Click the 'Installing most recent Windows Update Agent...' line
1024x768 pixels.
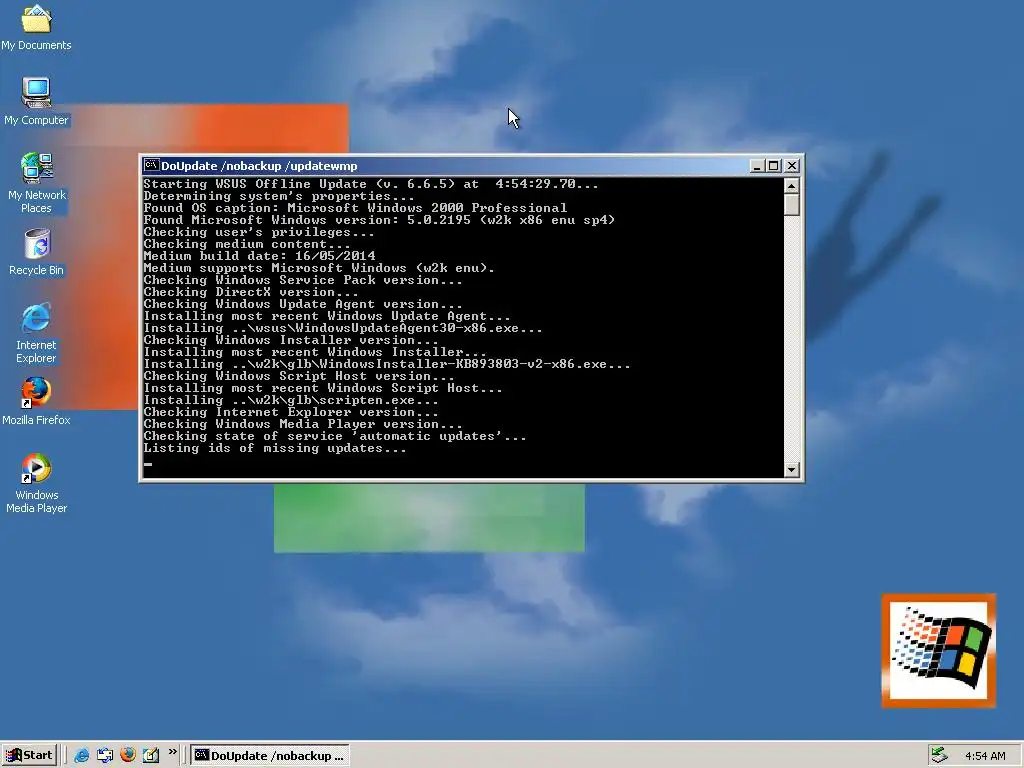click(x=327, y=316)
